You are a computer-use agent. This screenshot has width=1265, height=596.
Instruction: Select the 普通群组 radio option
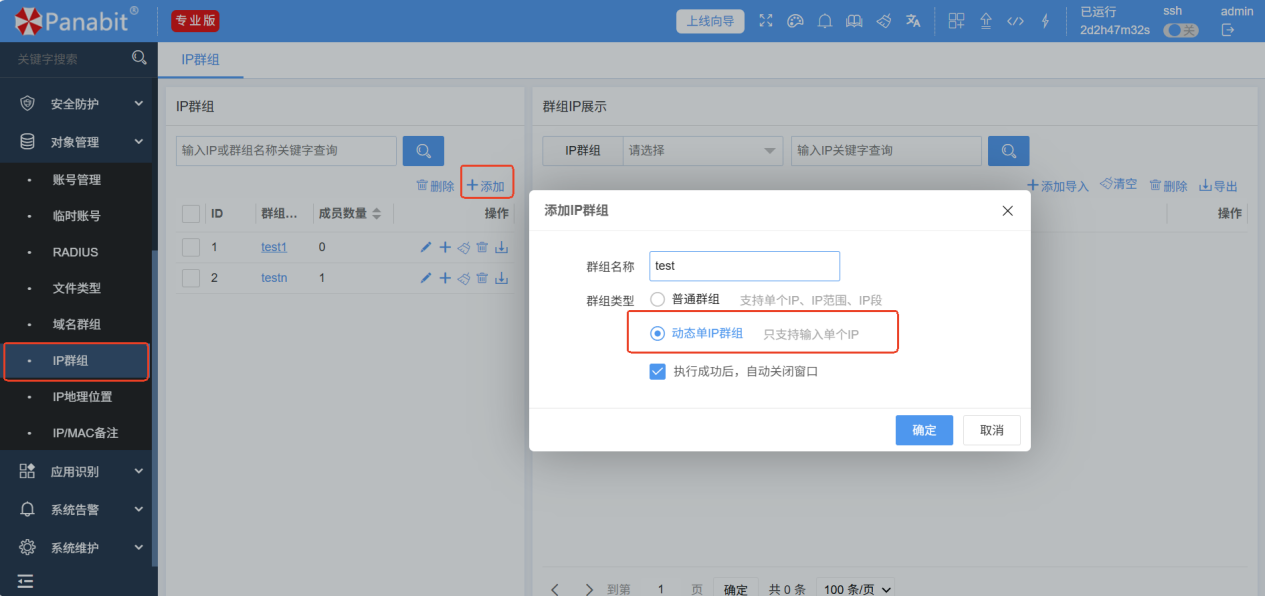point(658,299)
